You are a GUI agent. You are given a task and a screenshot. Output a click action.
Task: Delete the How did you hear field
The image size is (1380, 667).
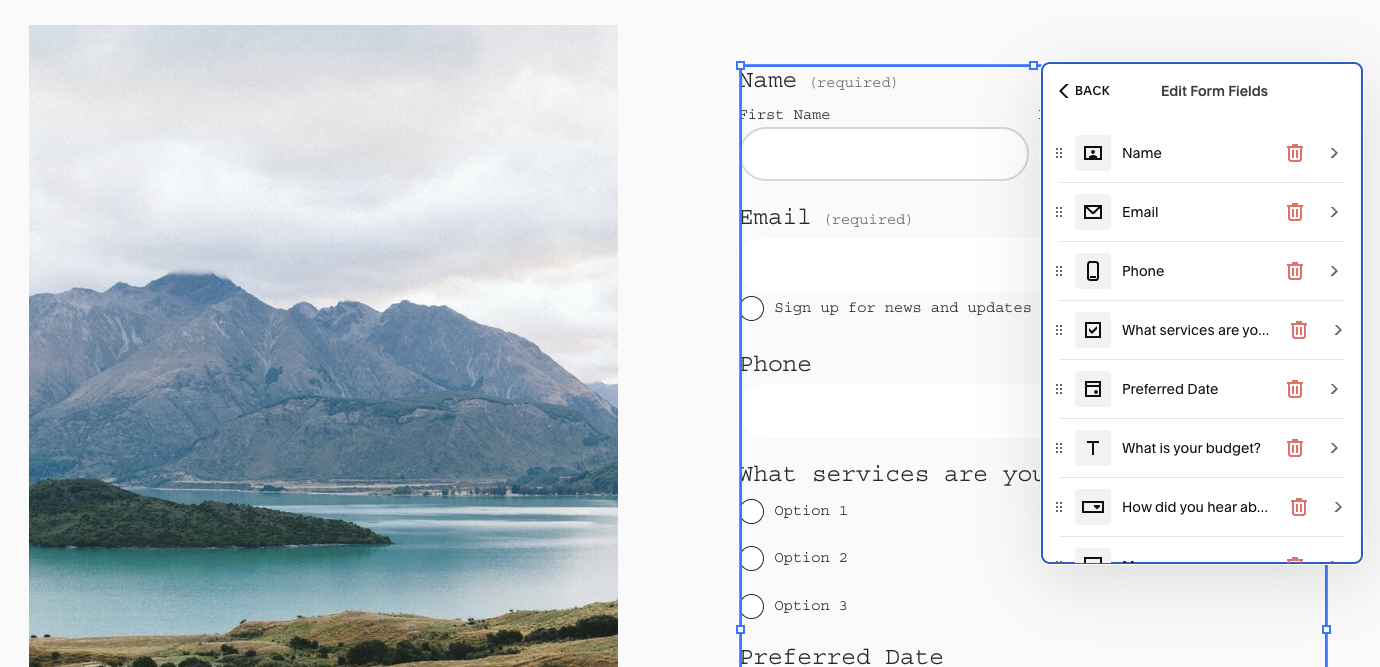(1299, 507)
